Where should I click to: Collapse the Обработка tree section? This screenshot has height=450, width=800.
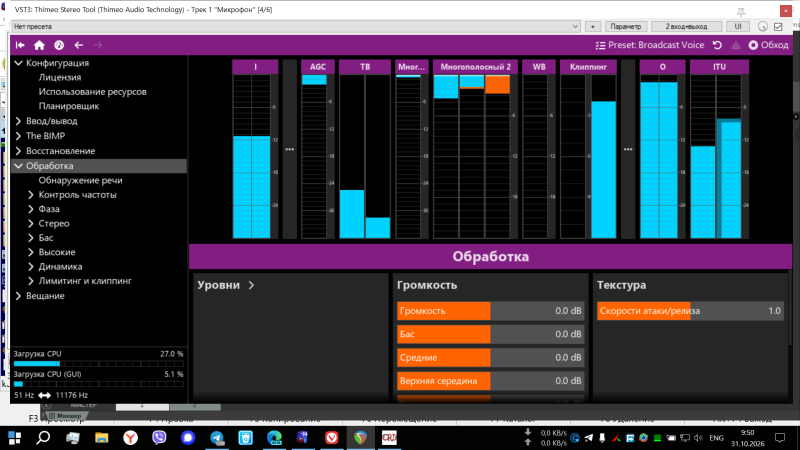(18, 165)
